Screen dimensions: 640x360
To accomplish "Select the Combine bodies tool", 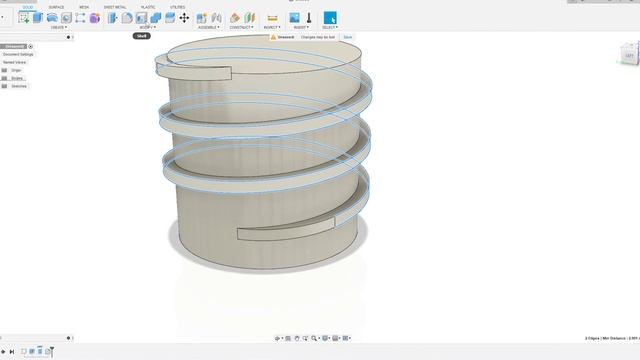I will [x=156, y=18].
